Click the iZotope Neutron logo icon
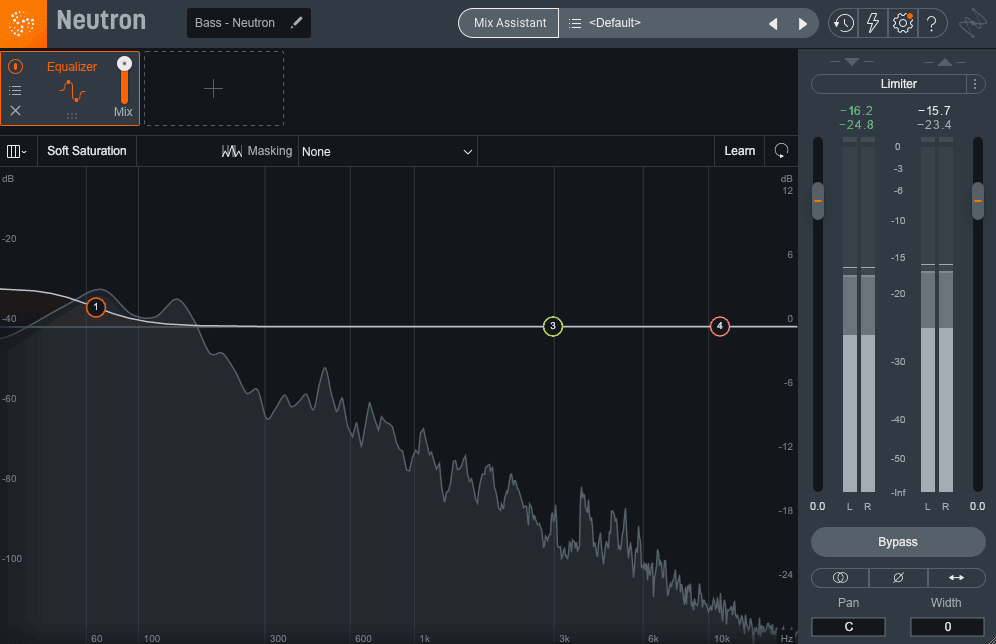Screen dimensions: 996x644 tap(23, 23)
